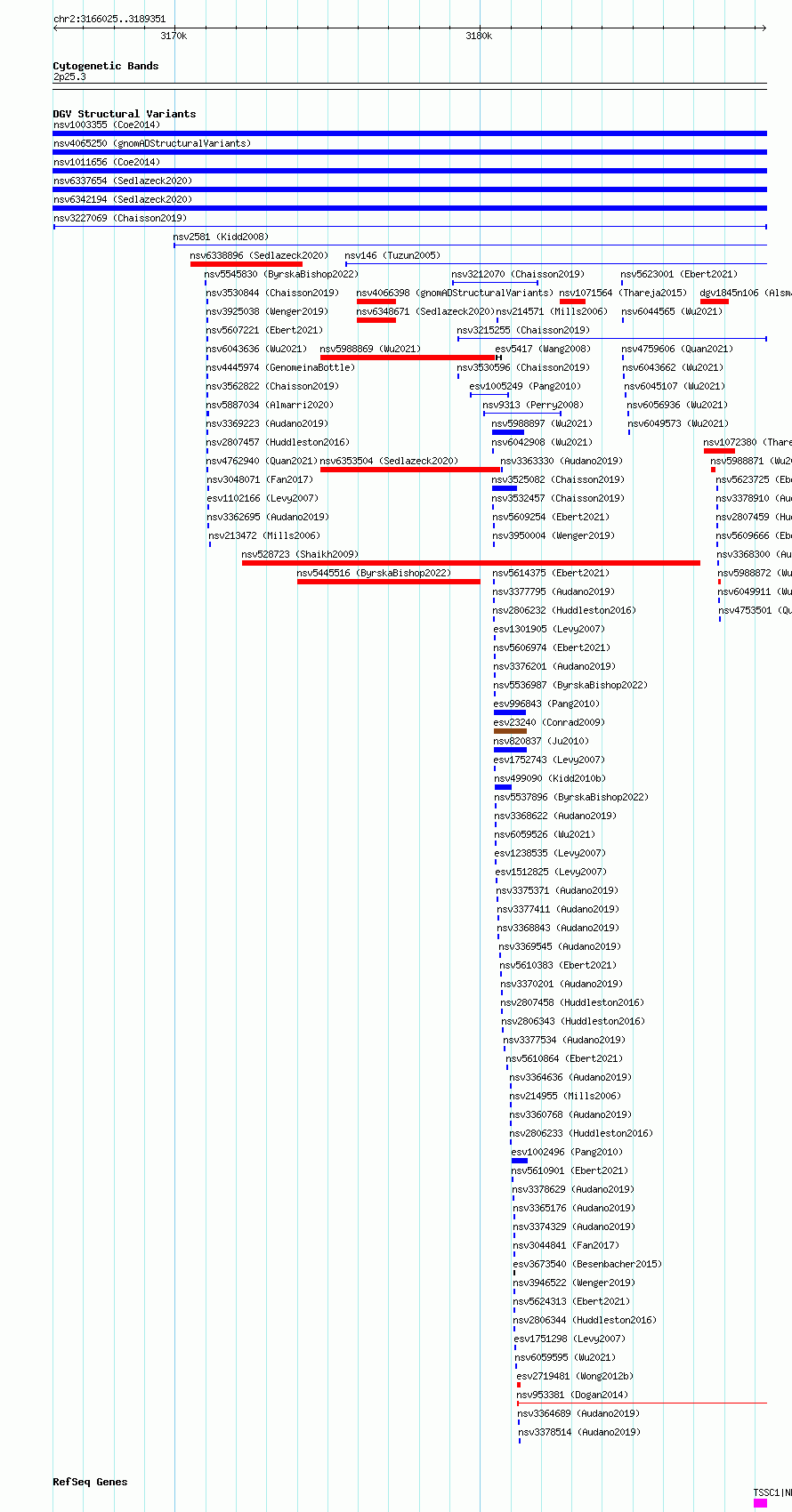Select the 2p25.3 cytogenetic band label
This screenshot has width=792, height=1512.
69,77
